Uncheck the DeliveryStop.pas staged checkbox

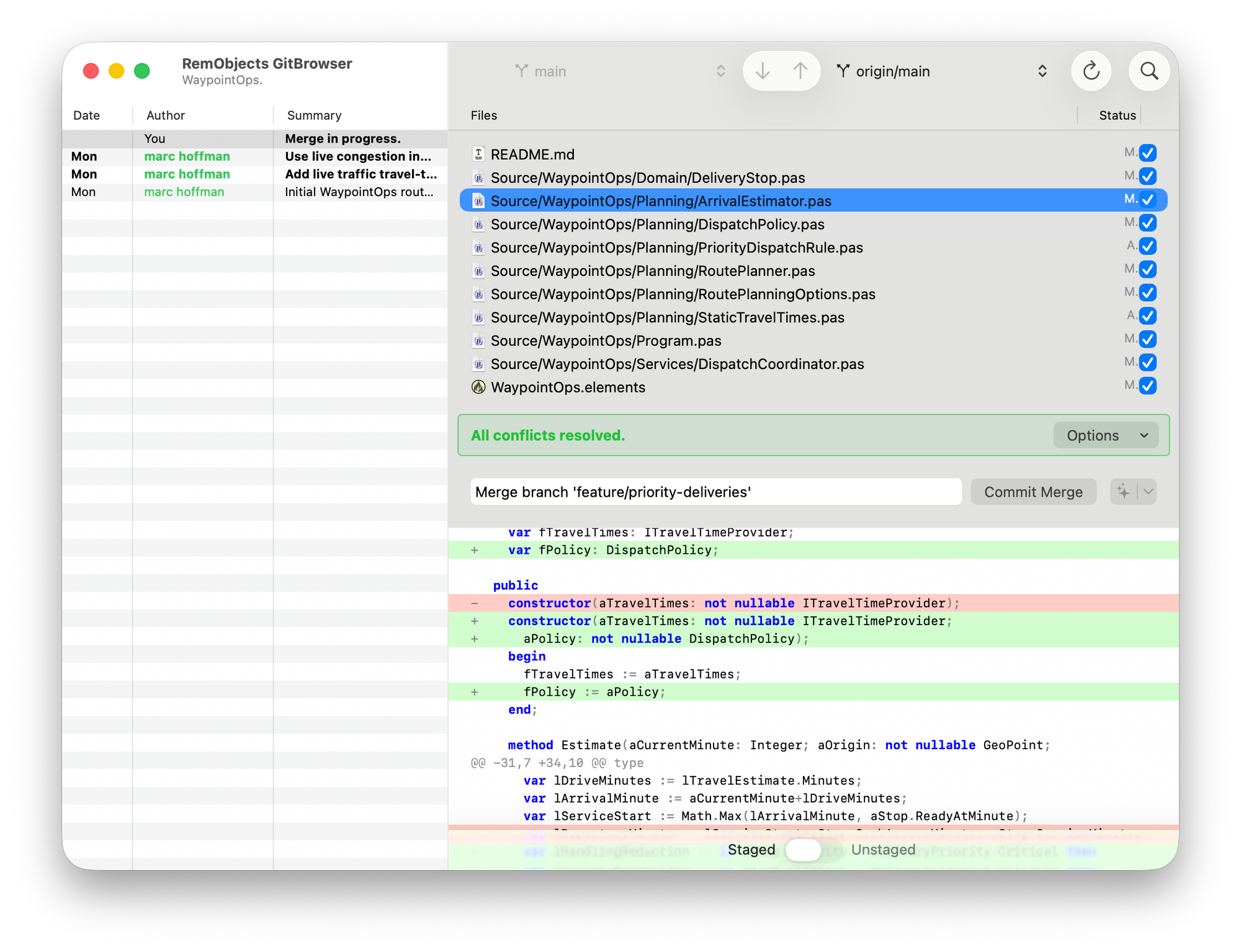(1148, 176)
